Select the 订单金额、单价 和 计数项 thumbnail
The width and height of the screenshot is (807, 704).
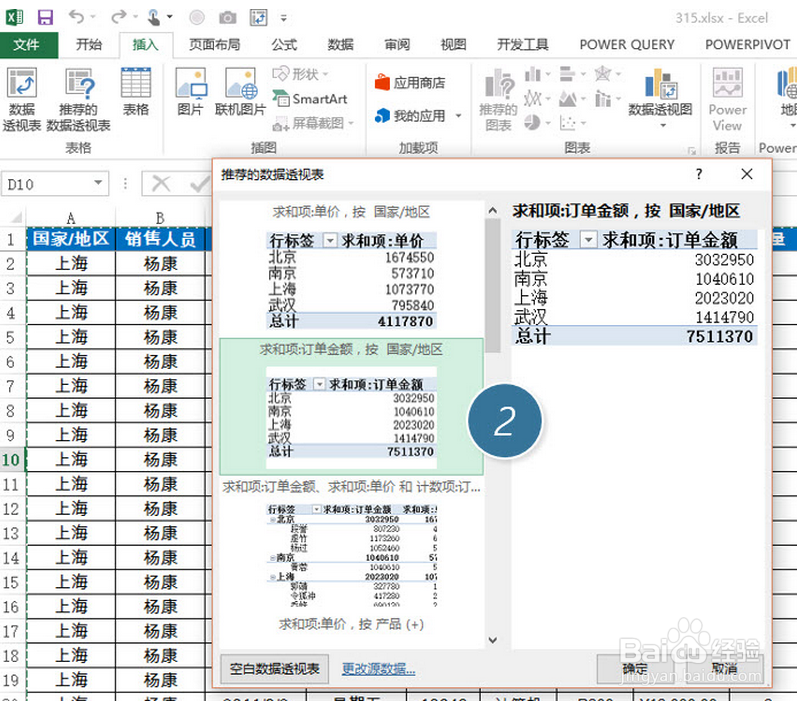tap(352, 544)
